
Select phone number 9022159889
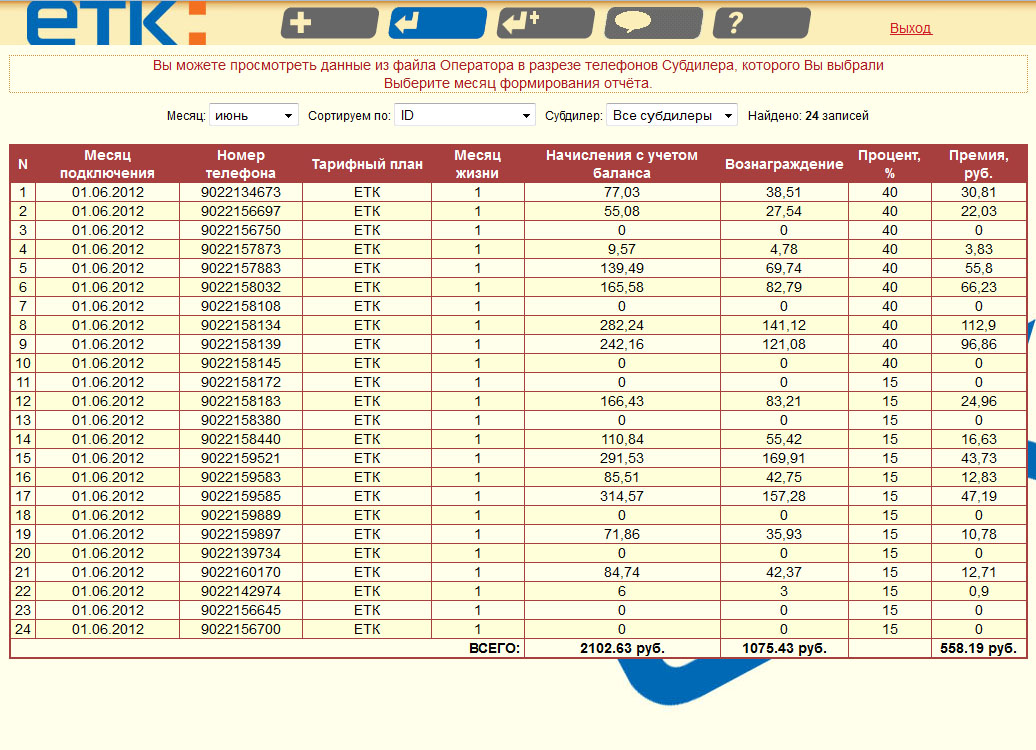240,515
